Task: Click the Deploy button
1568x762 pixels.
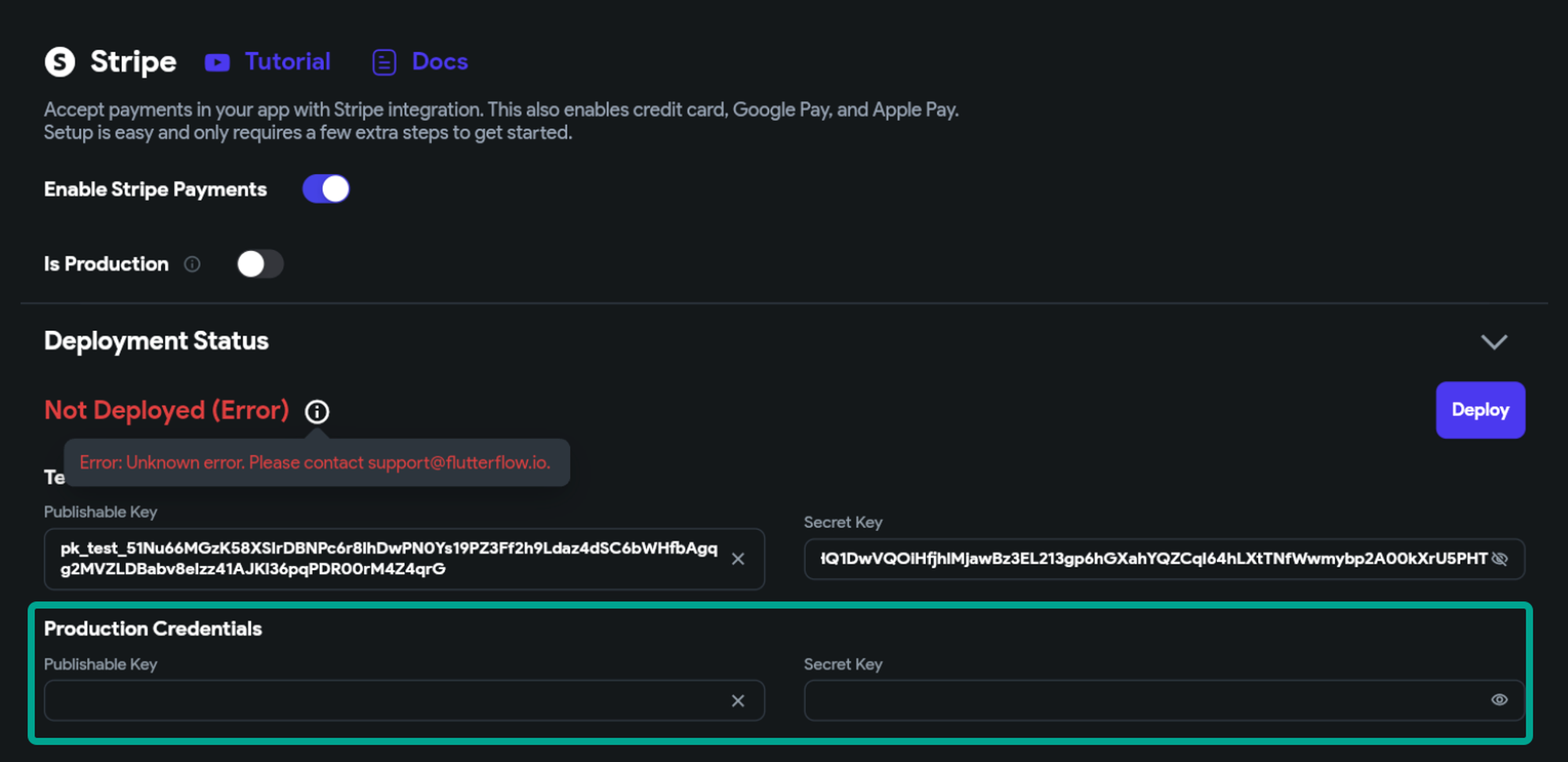Action: click(x=1480, y=410)
